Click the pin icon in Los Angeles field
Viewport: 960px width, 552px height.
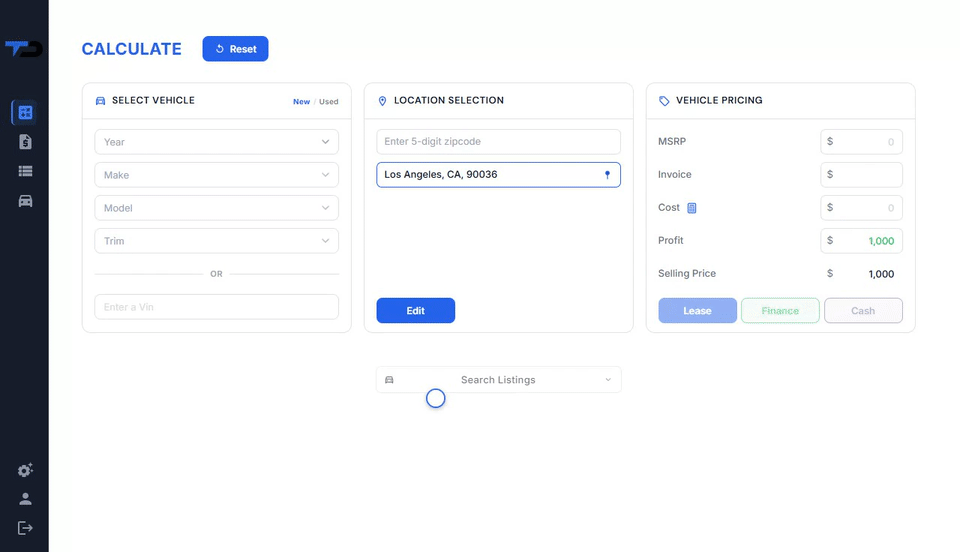click(607, 175)
